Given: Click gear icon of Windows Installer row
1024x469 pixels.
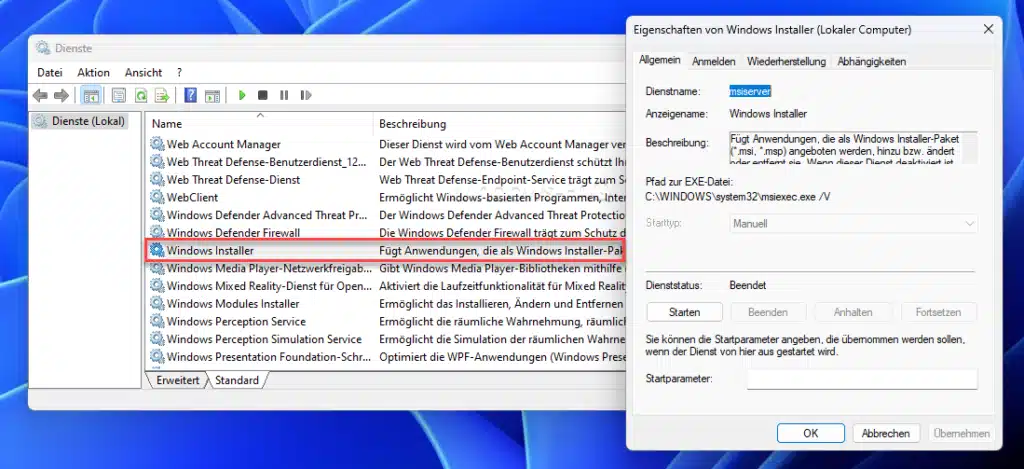Looking at the screenshot, I should click(157, 250).
